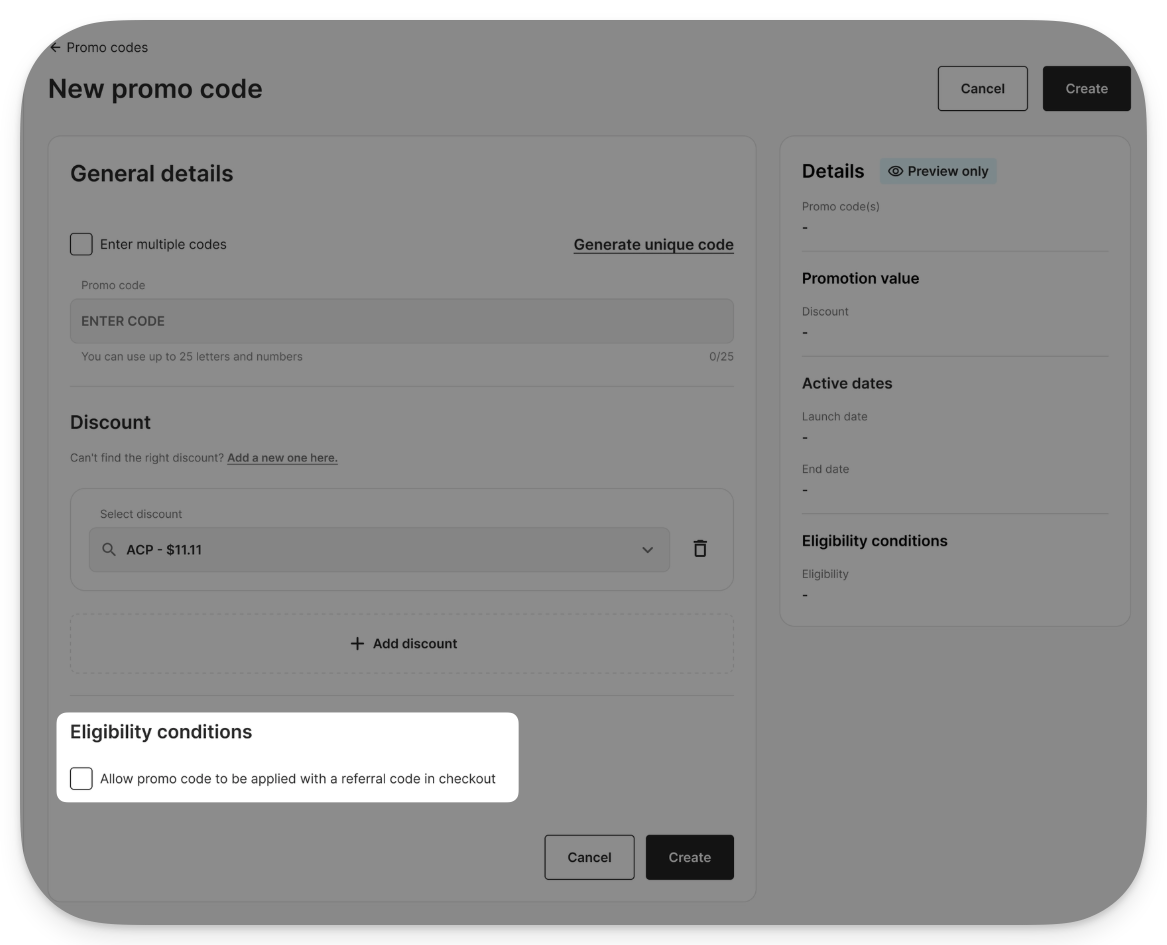Click the Preview only badge text
The image size is (1167, 945).
[947, 171]
